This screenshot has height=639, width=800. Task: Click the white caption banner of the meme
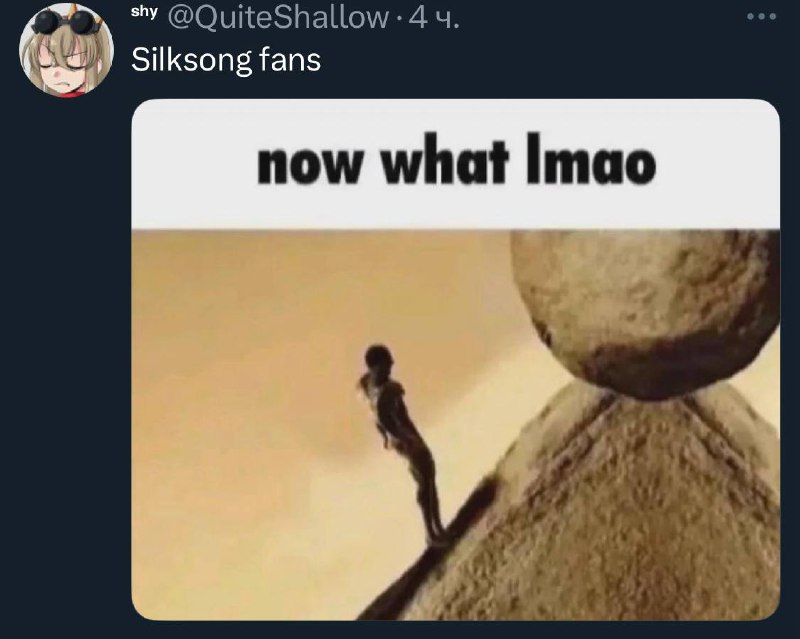pos(456,163)
